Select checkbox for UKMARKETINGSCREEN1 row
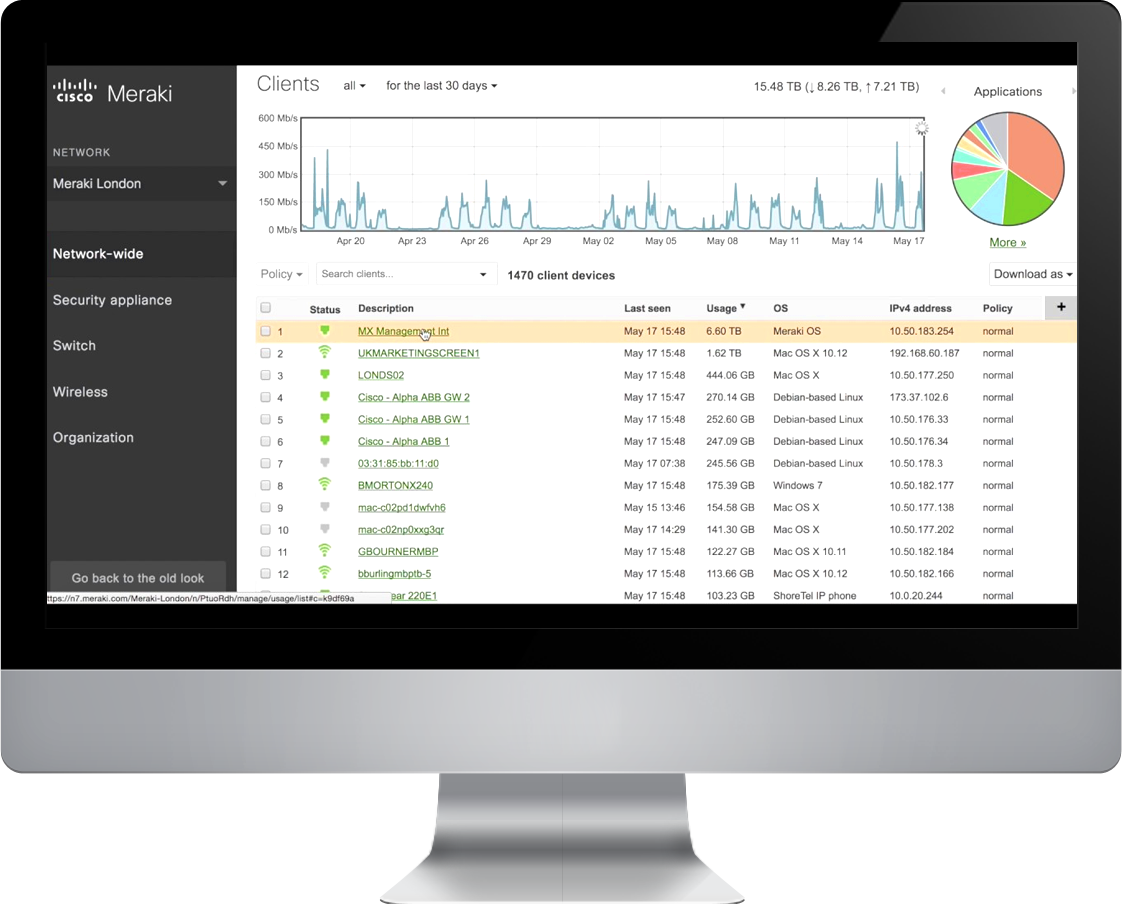The height and width of the screenshot is (904, 1122). [265, 354]
